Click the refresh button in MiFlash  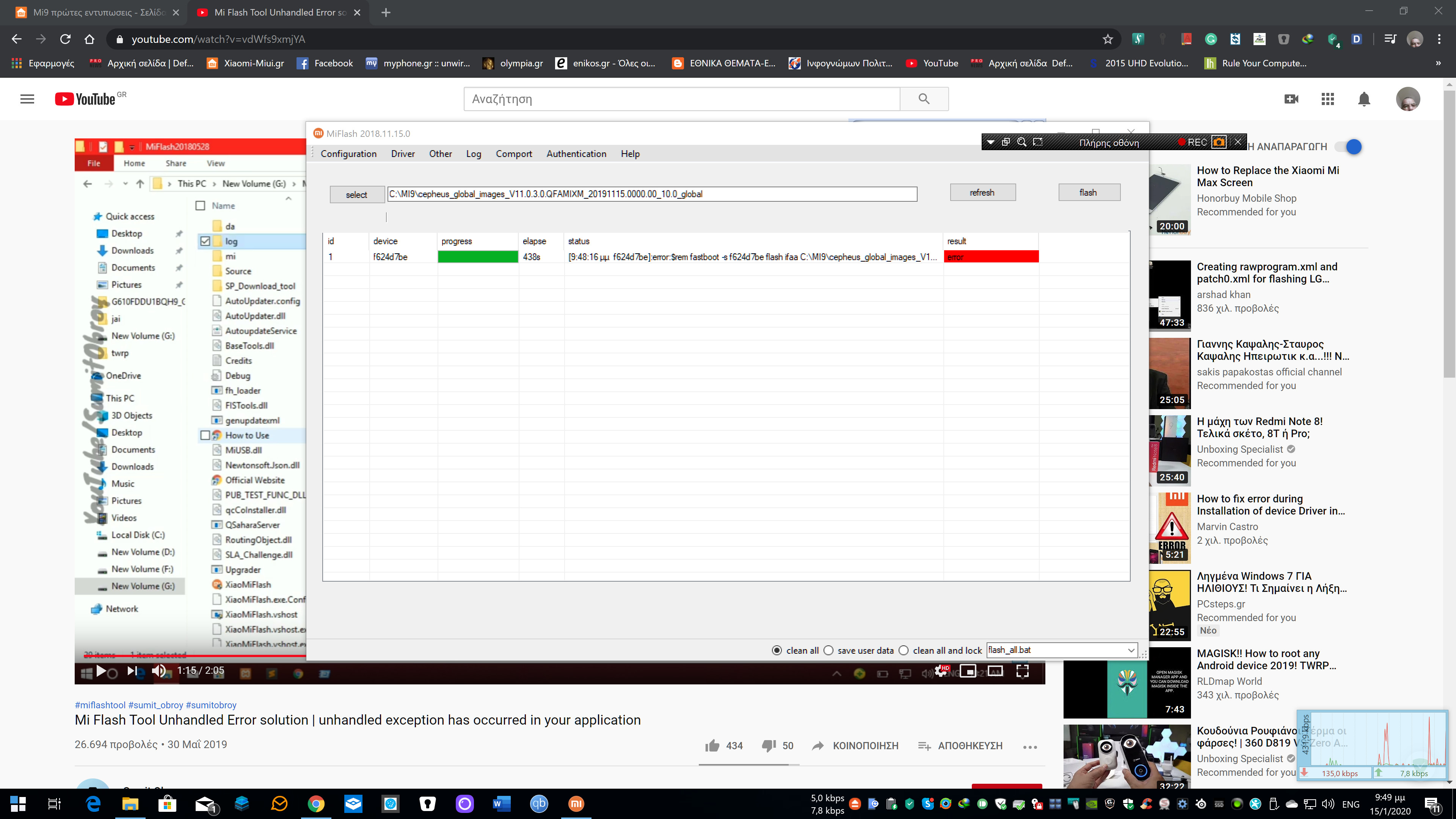click(x=982, y=193)
